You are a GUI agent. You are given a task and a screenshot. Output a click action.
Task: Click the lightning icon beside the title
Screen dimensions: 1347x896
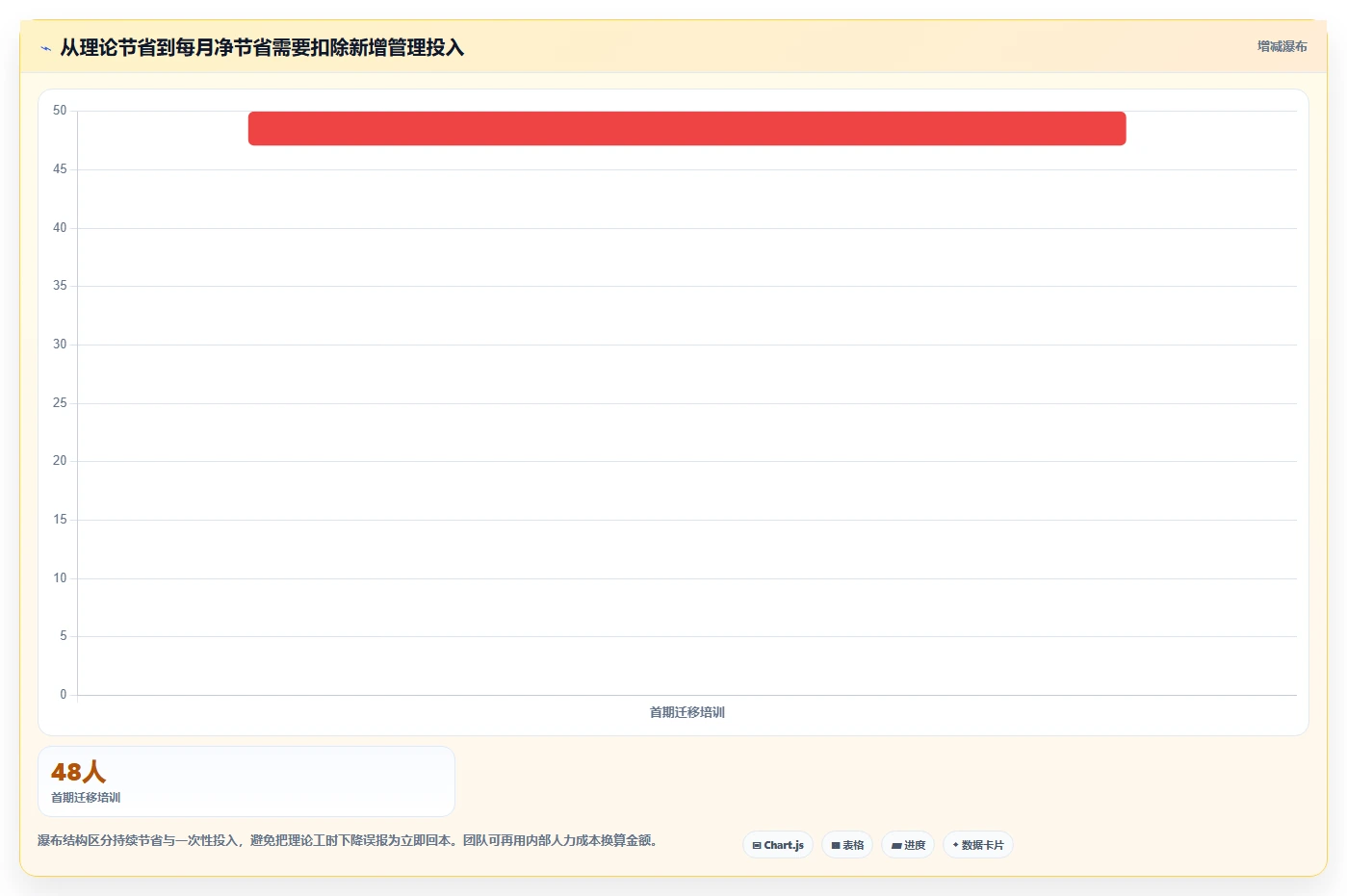45,48
